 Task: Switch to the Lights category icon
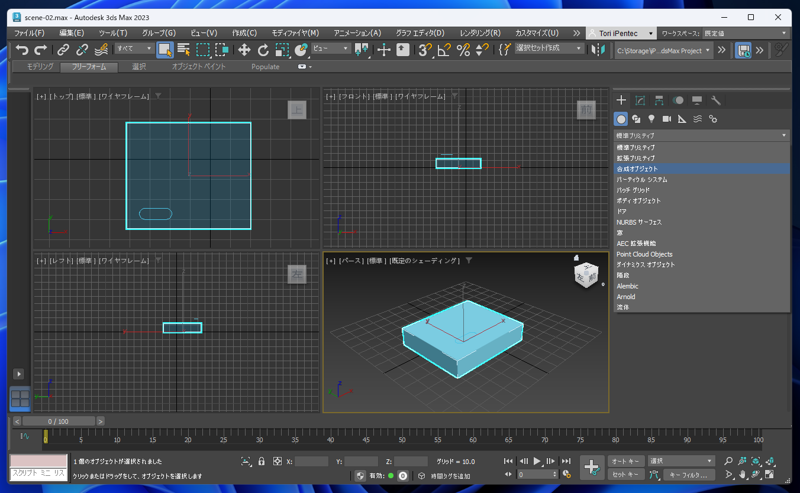pos(651,119)
